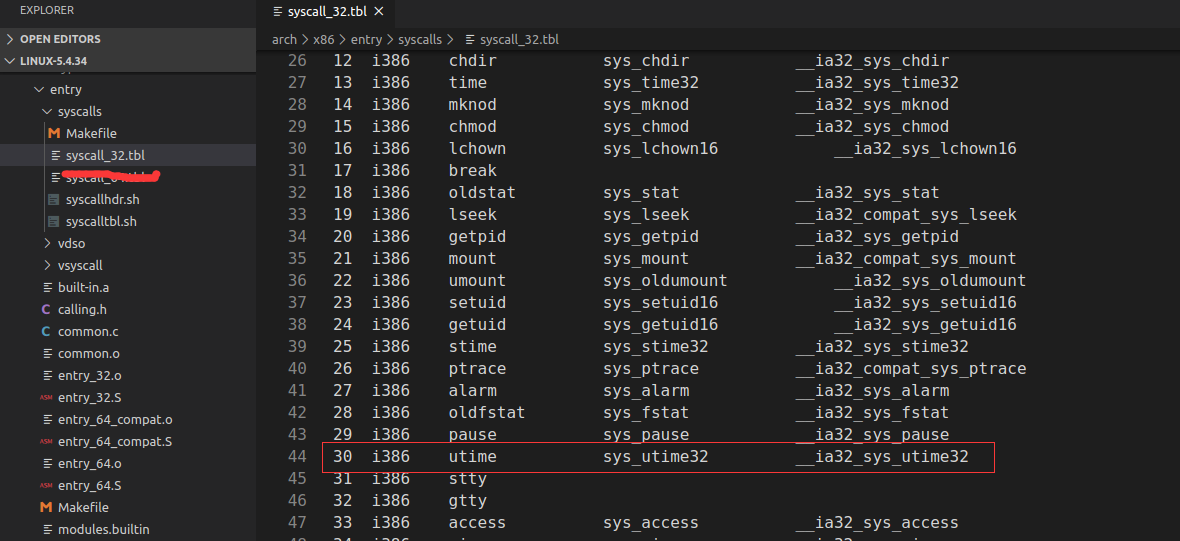
Task: Click the ASM icon beside entry_64_compat.S
Action: click(x=46, y=441)
